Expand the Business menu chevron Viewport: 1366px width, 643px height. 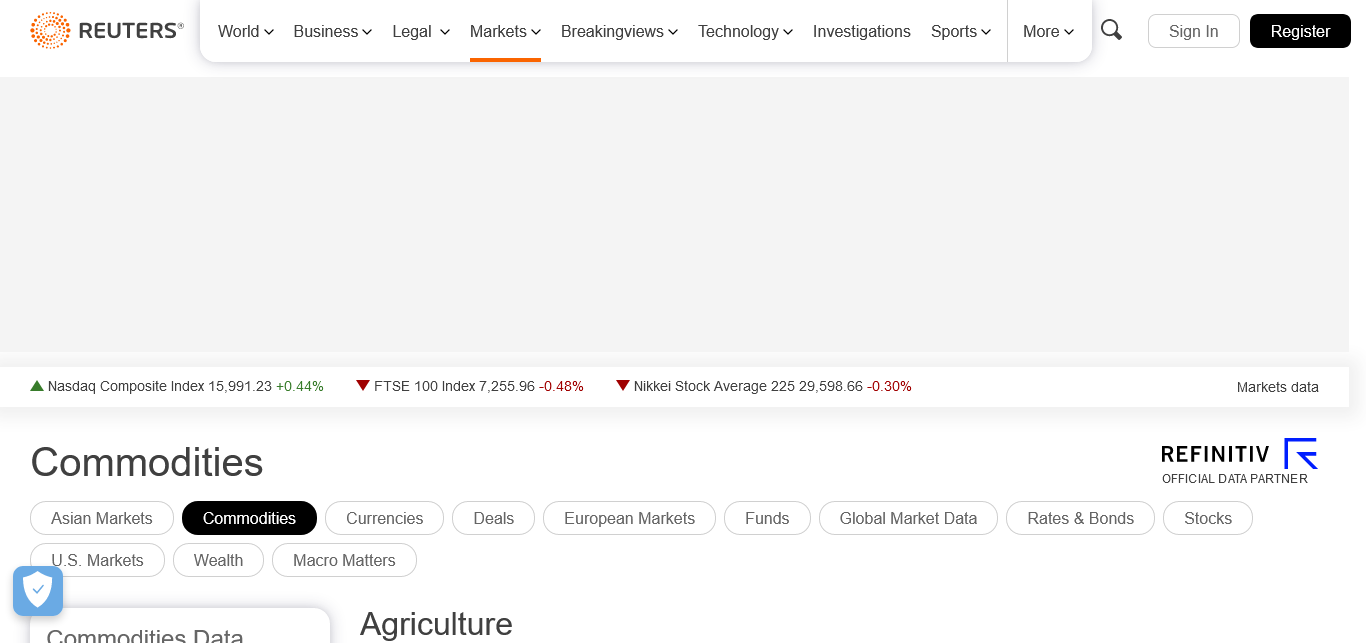click(x=367, y=32)
